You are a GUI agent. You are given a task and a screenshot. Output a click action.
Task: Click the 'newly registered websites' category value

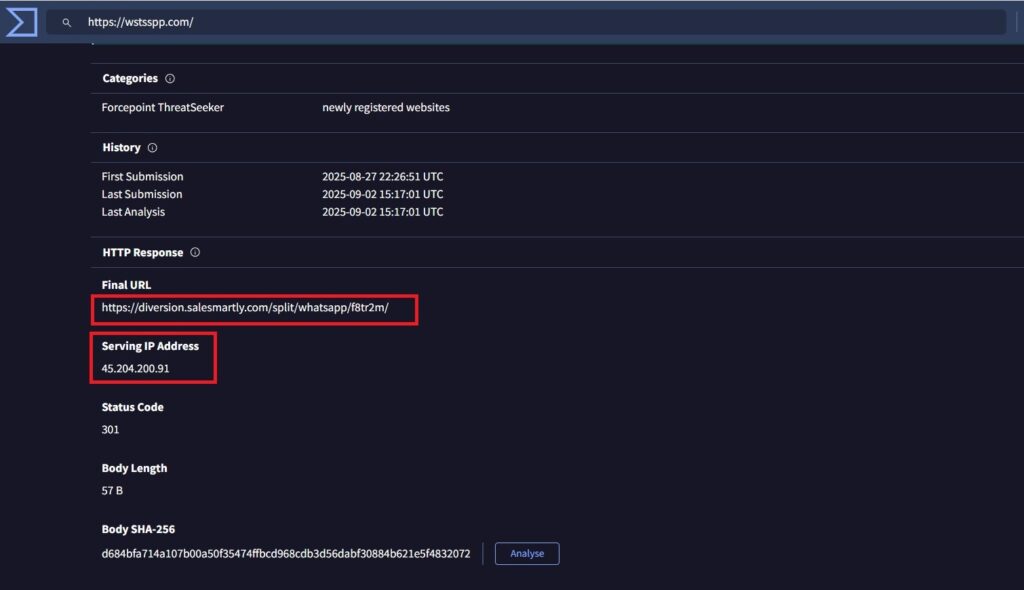click(x=385, y=107)
